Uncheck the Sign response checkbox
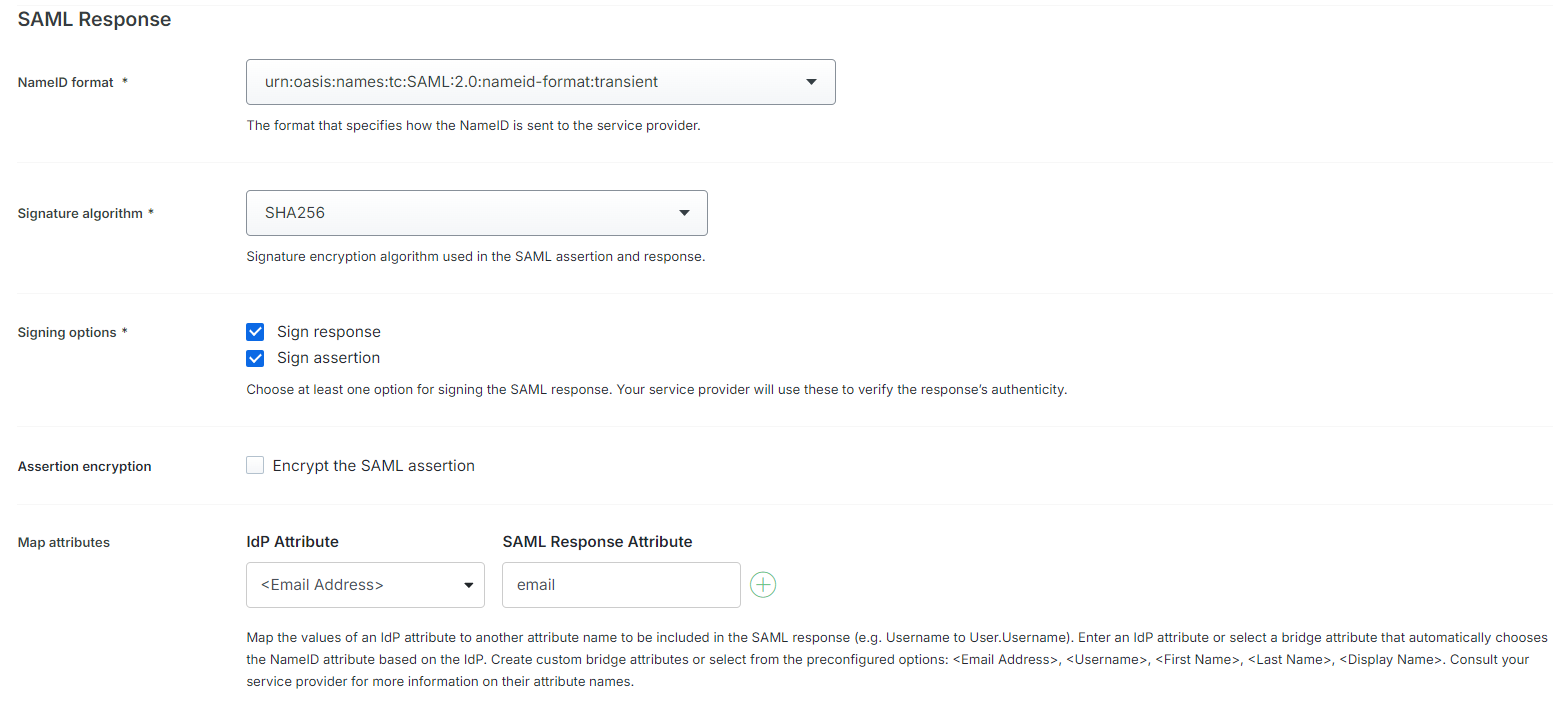Screen dimensions: 1556x703 255,332
